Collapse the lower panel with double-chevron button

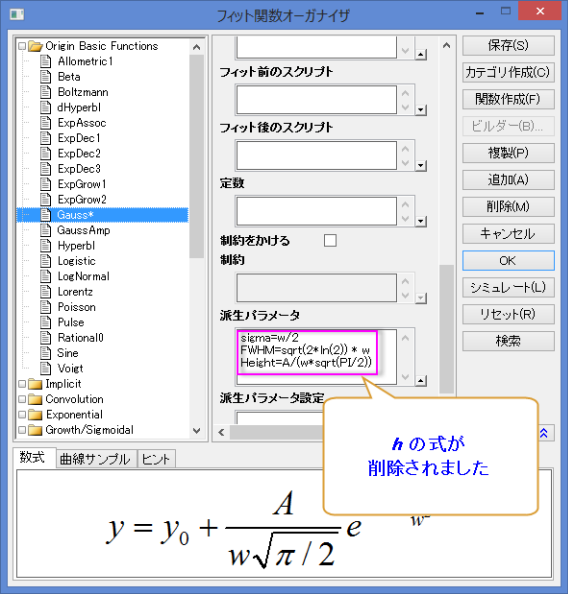point(544,433)
